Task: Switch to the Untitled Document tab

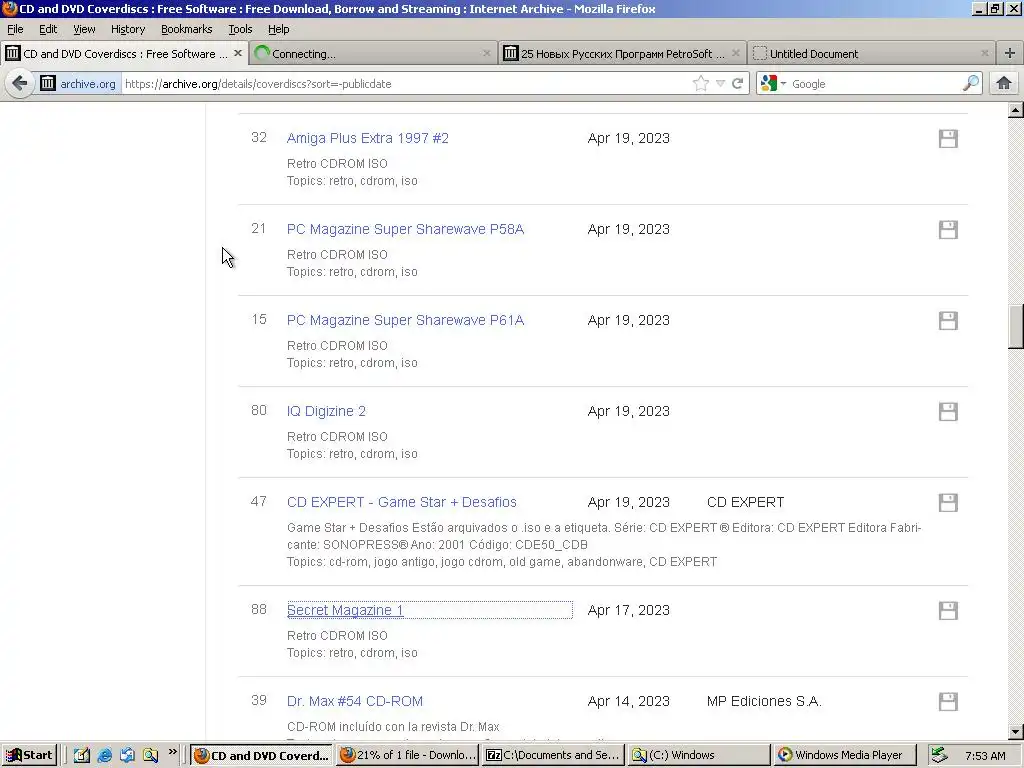Action: (x=871, y=54)
